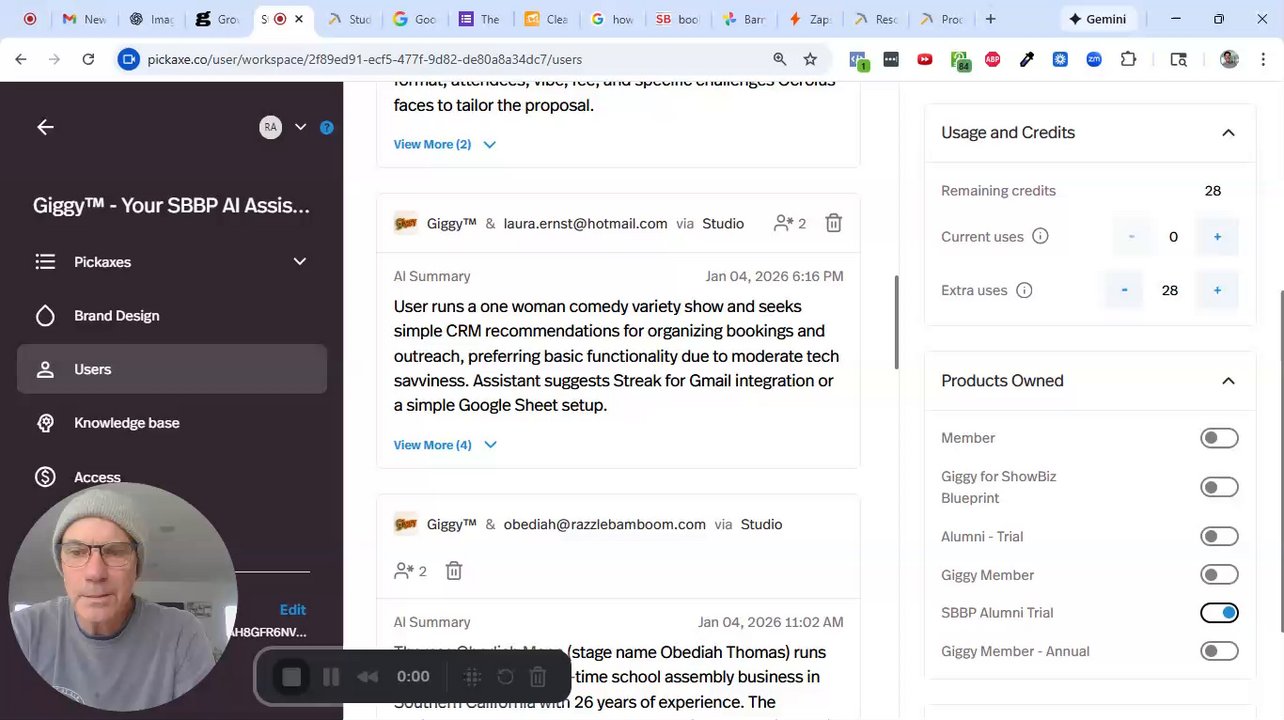Enable the Alumni - Trial toggle
This screenshot has height=720, width=1284.
click(1219, 537)
